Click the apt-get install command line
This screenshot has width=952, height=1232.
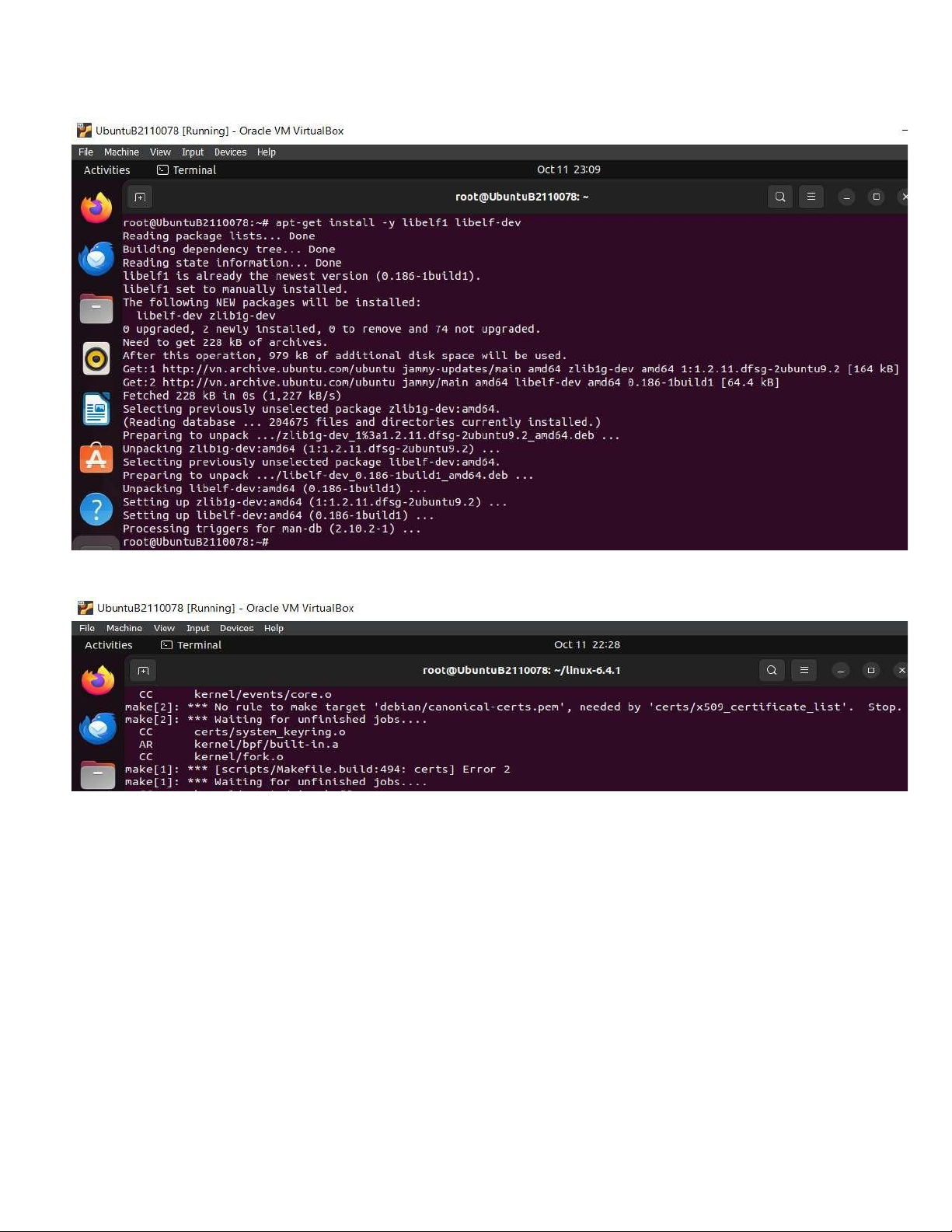coord(322,222)
